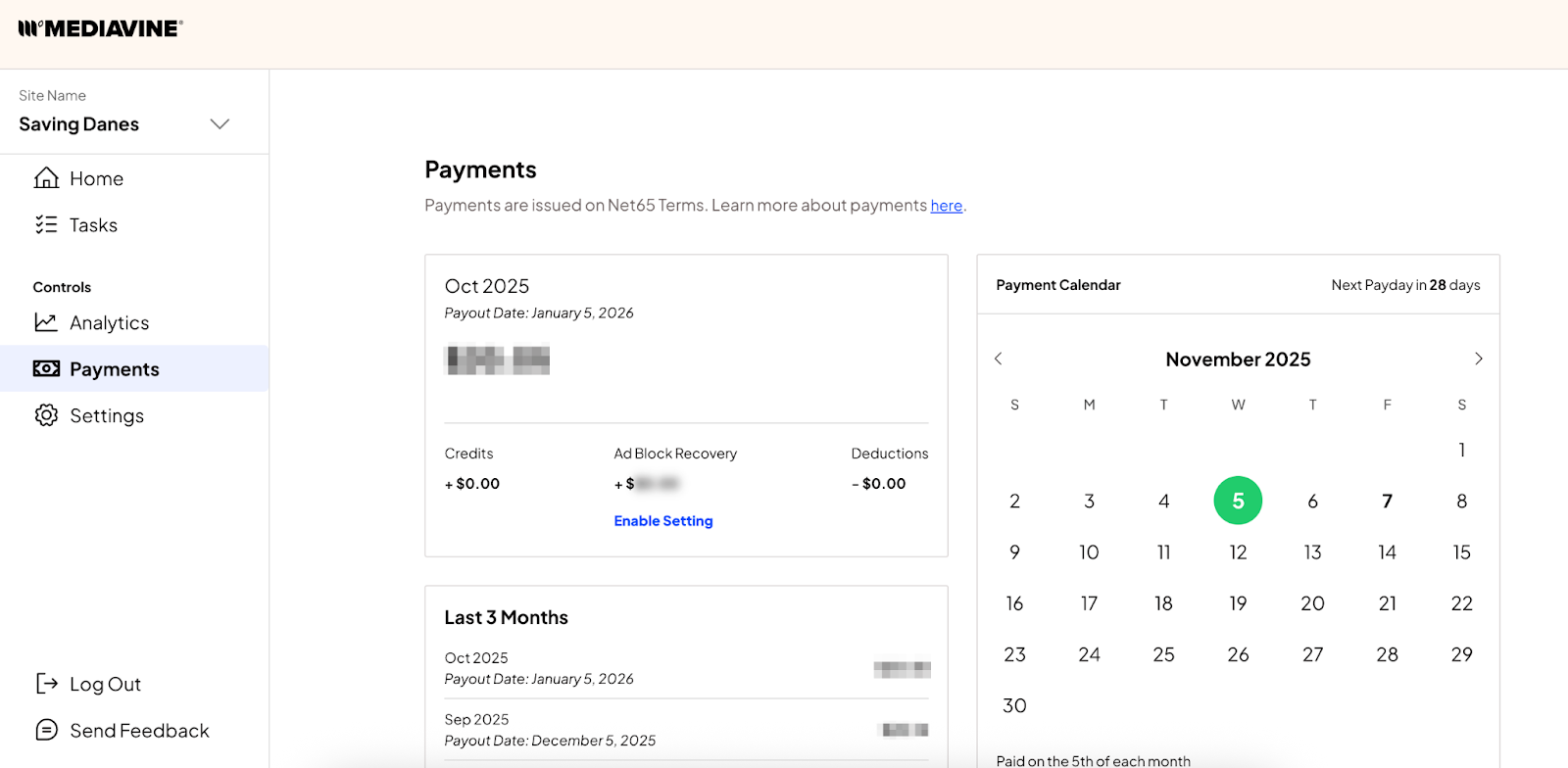Image resolution: width=1568 pixels, height=768 pixels.
Task: Pick November 30 on the Payment Calendar
Action: (1014, 705)
